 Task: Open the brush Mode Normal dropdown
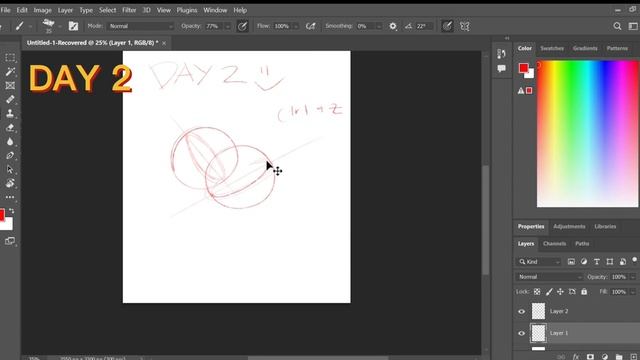[140, 26]
